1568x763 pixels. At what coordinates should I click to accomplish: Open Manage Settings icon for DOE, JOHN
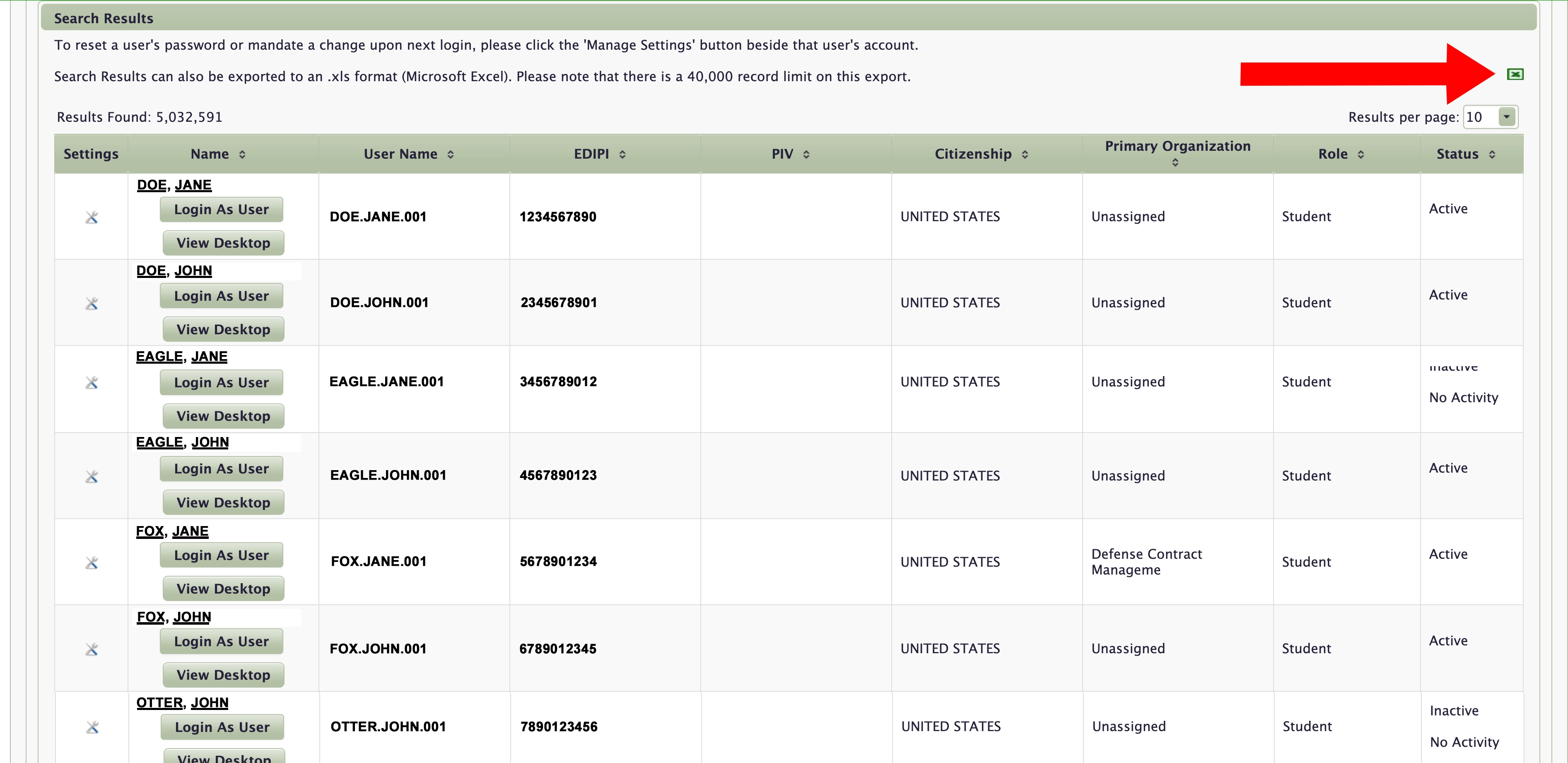tap(92, 303)
